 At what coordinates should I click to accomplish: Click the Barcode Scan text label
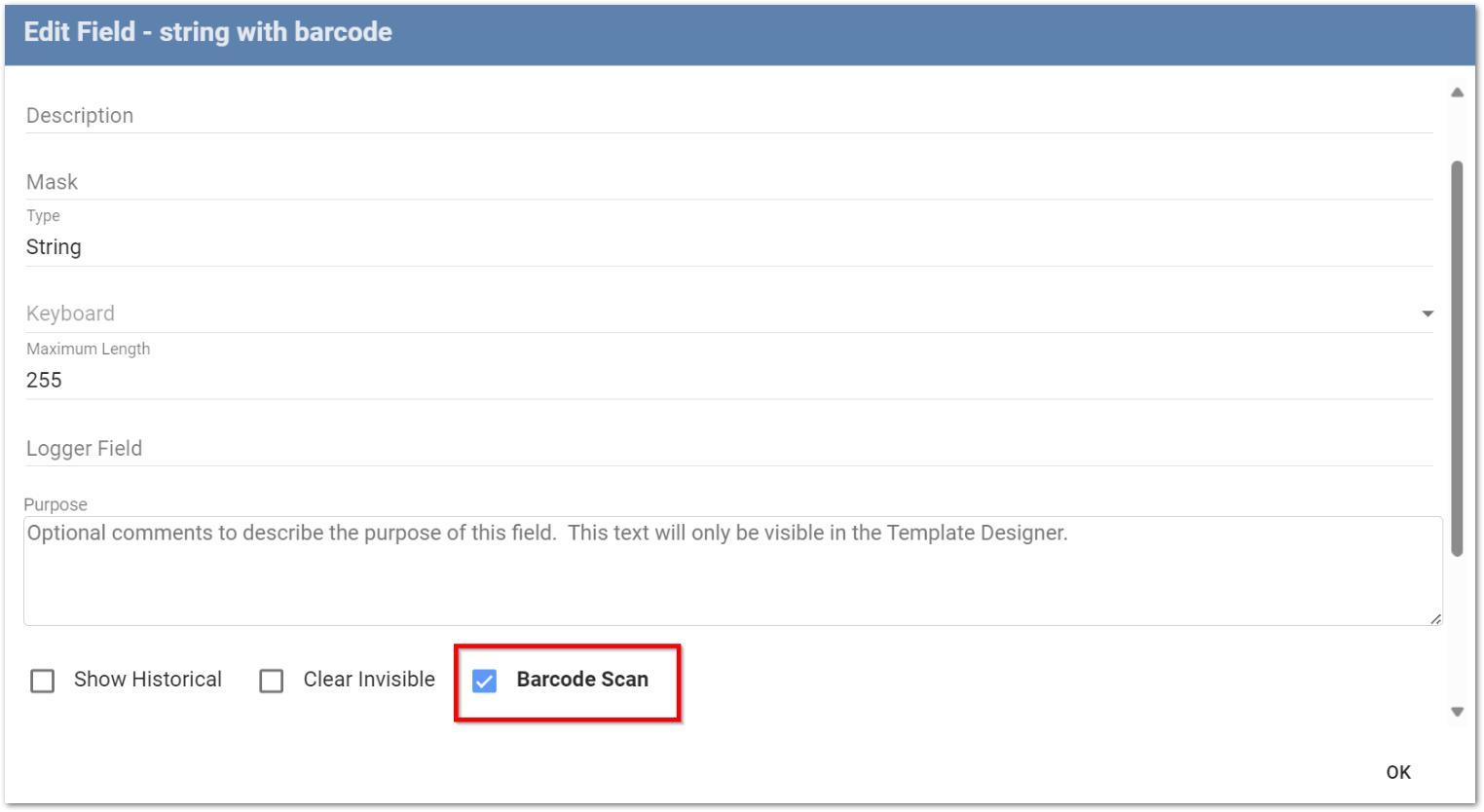click(x=582, y=680)
